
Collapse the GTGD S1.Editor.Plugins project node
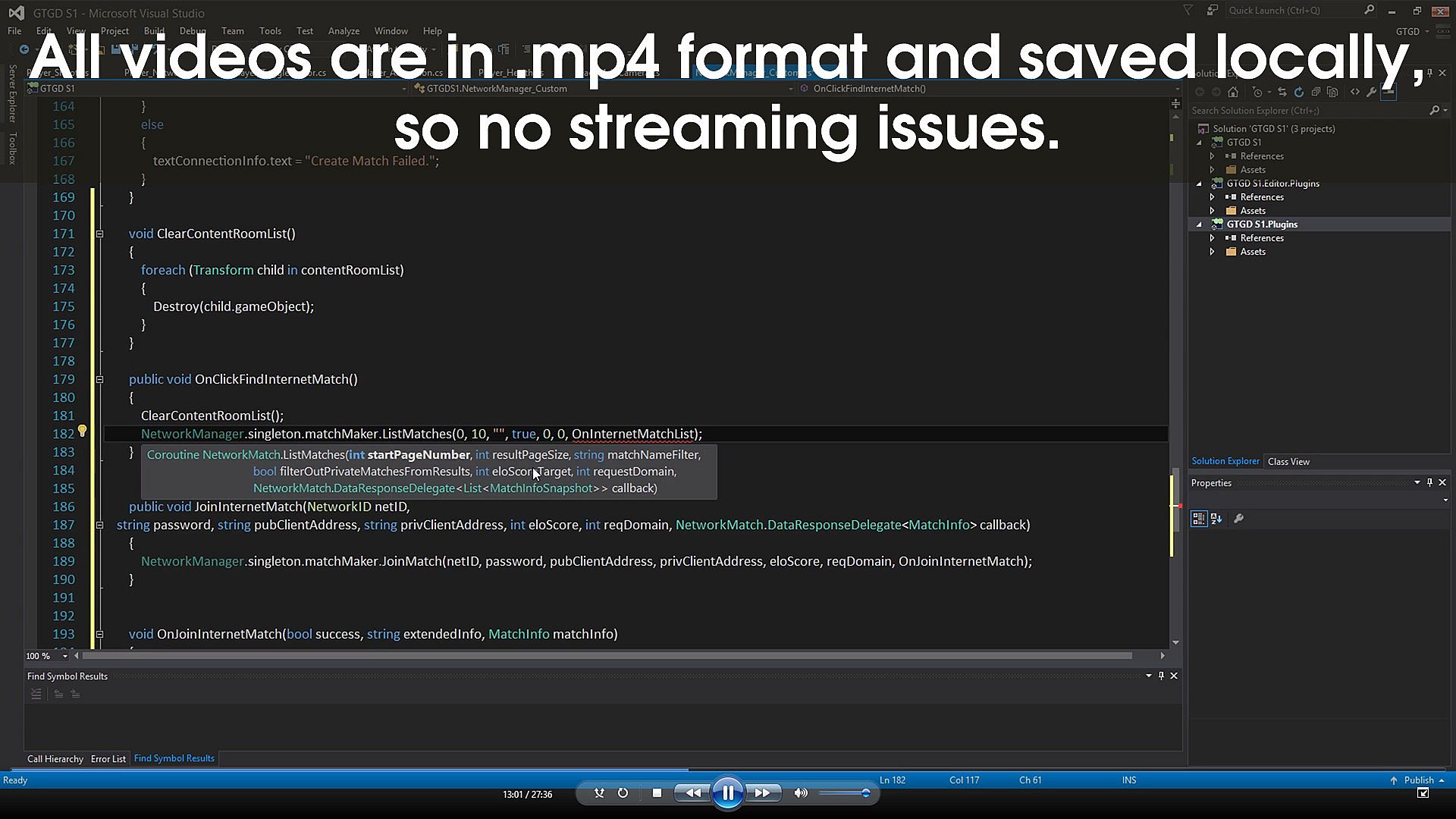(x=1199, y=184)
